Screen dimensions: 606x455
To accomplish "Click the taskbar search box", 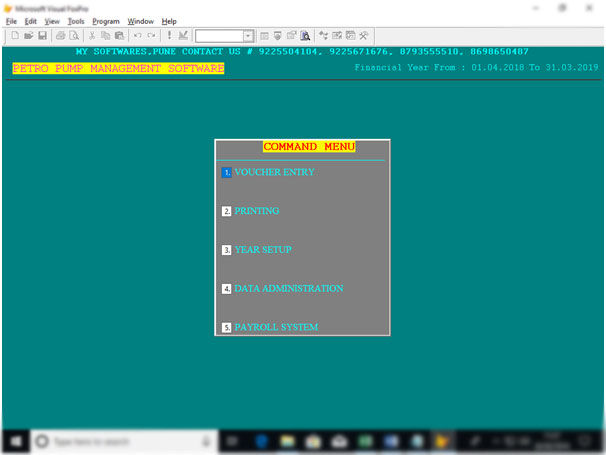I will coord(124,441).
